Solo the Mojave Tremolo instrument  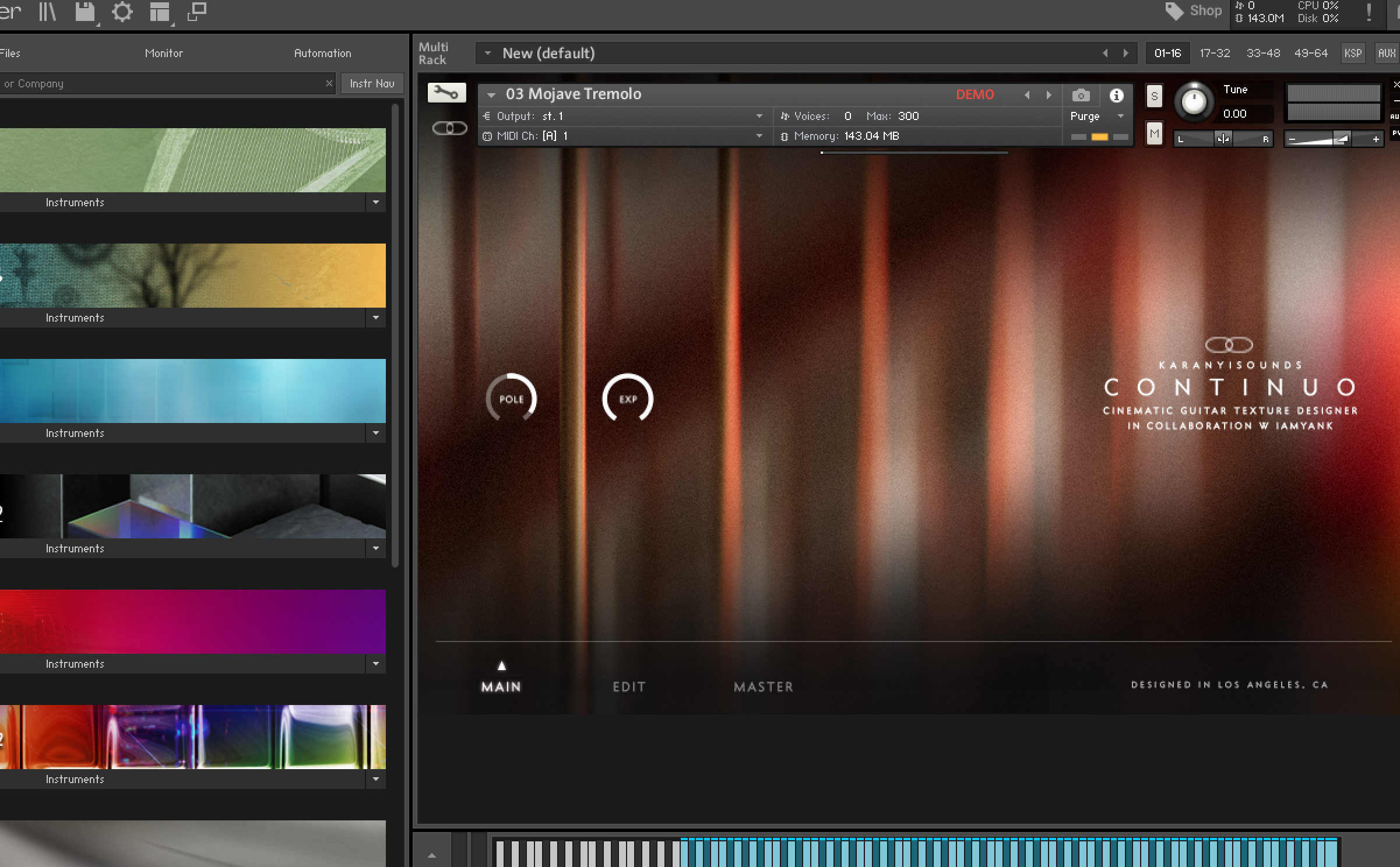1154,96
